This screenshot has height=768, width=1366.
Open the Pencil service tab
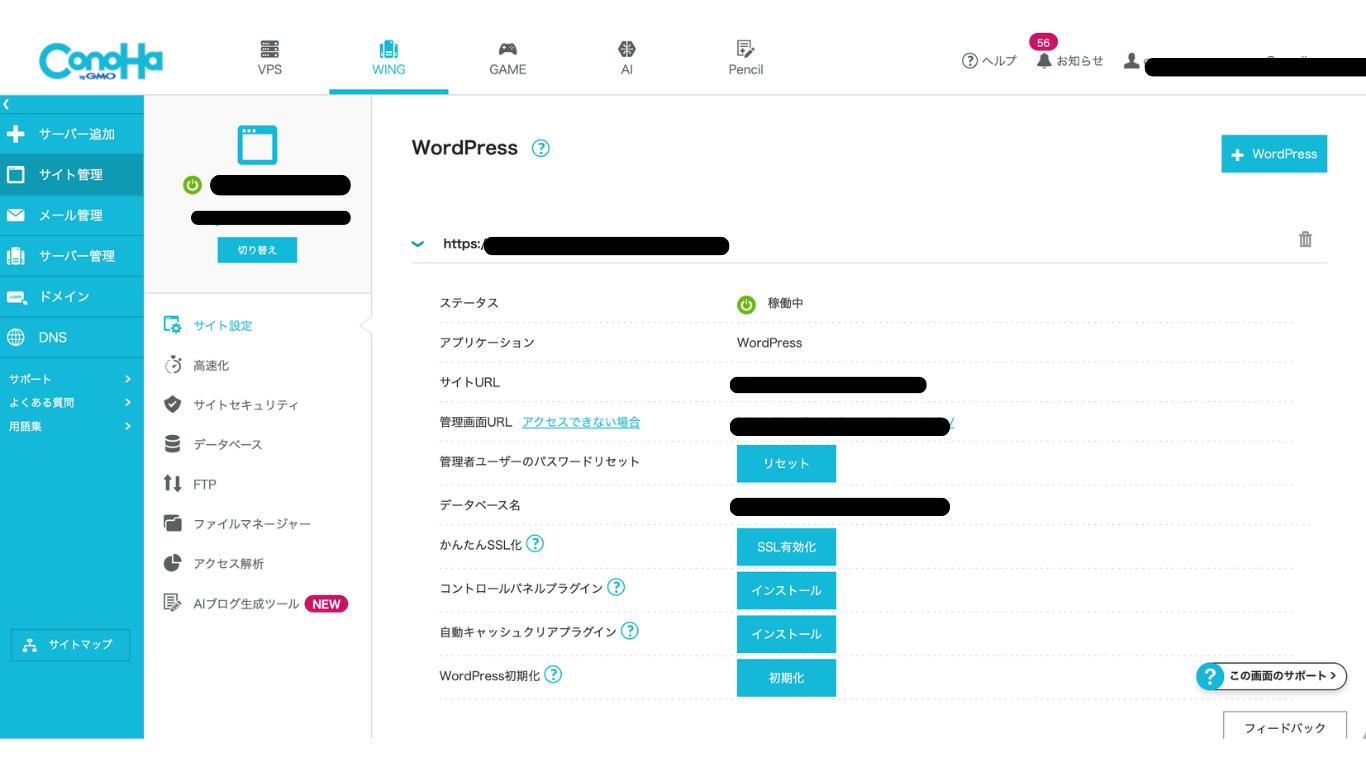click(746, 59)
